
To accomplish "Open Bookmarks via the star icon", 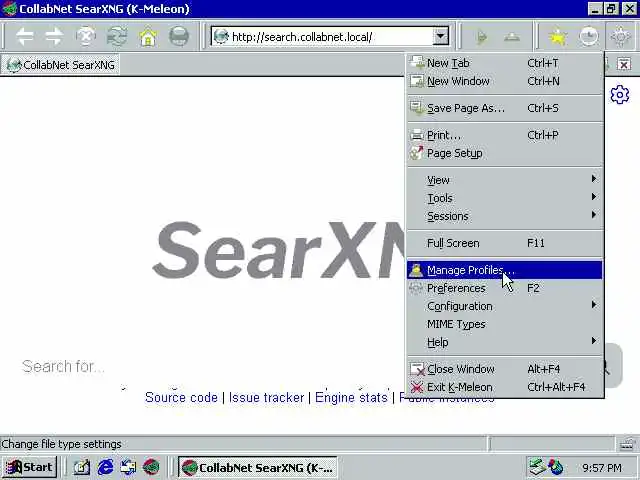I will [x=558, y=37].
